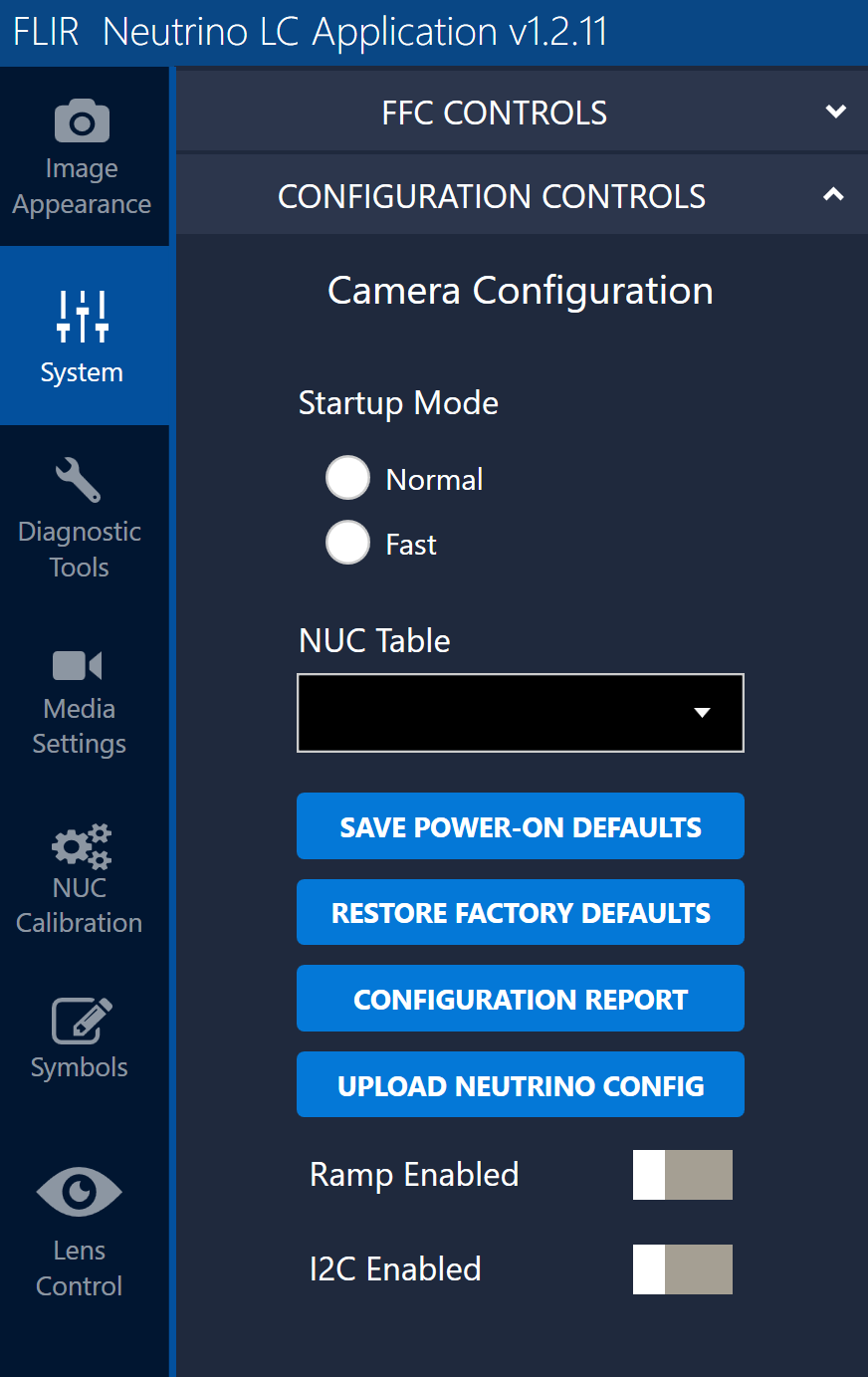Toggle the I2C Enabled switch

[683, 1269]
